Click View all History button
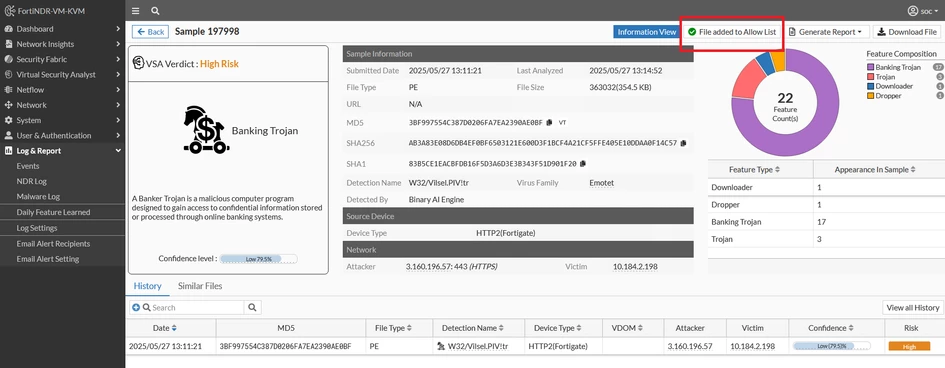Screen dimensions: 945x368 [x=912, y=308]
